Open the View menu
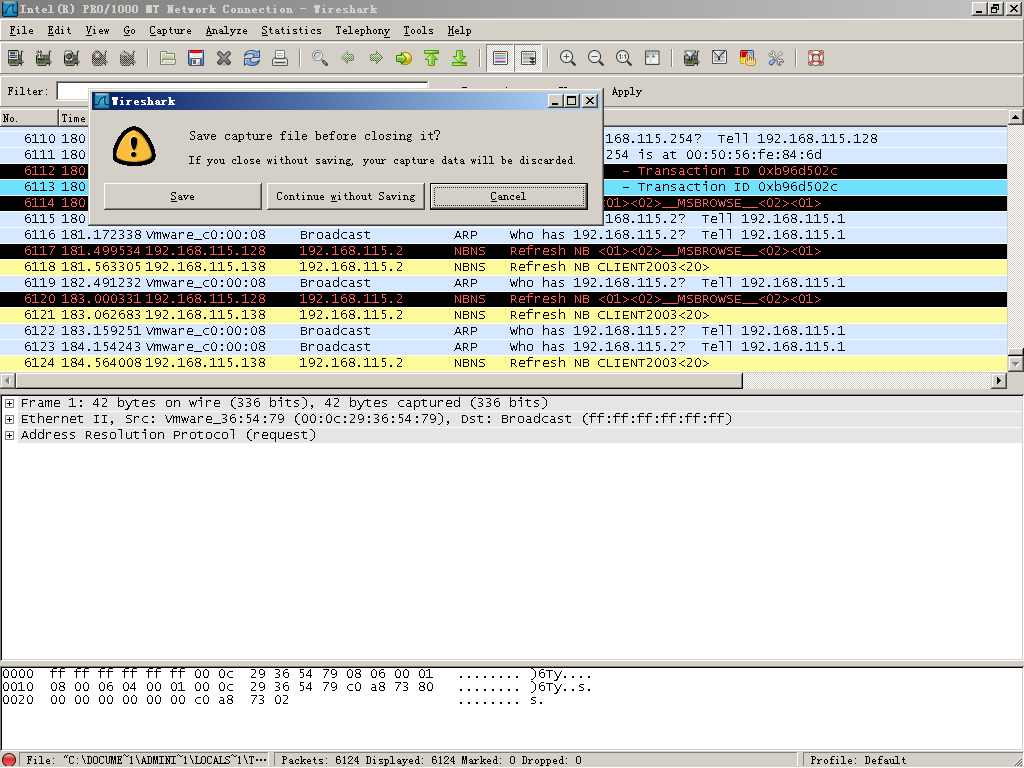The height and width of the screenshot is (768, 1024). (97, 31)
